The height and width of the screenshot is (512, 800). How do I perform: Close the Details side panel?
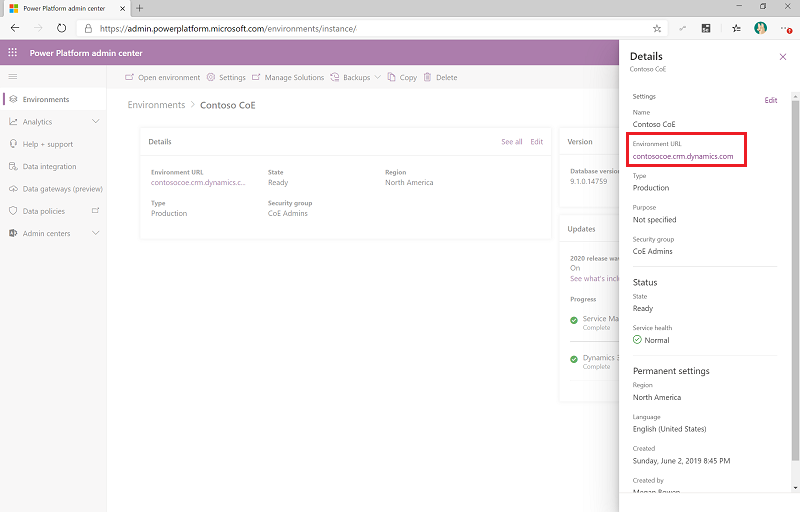tap(783, 57)
